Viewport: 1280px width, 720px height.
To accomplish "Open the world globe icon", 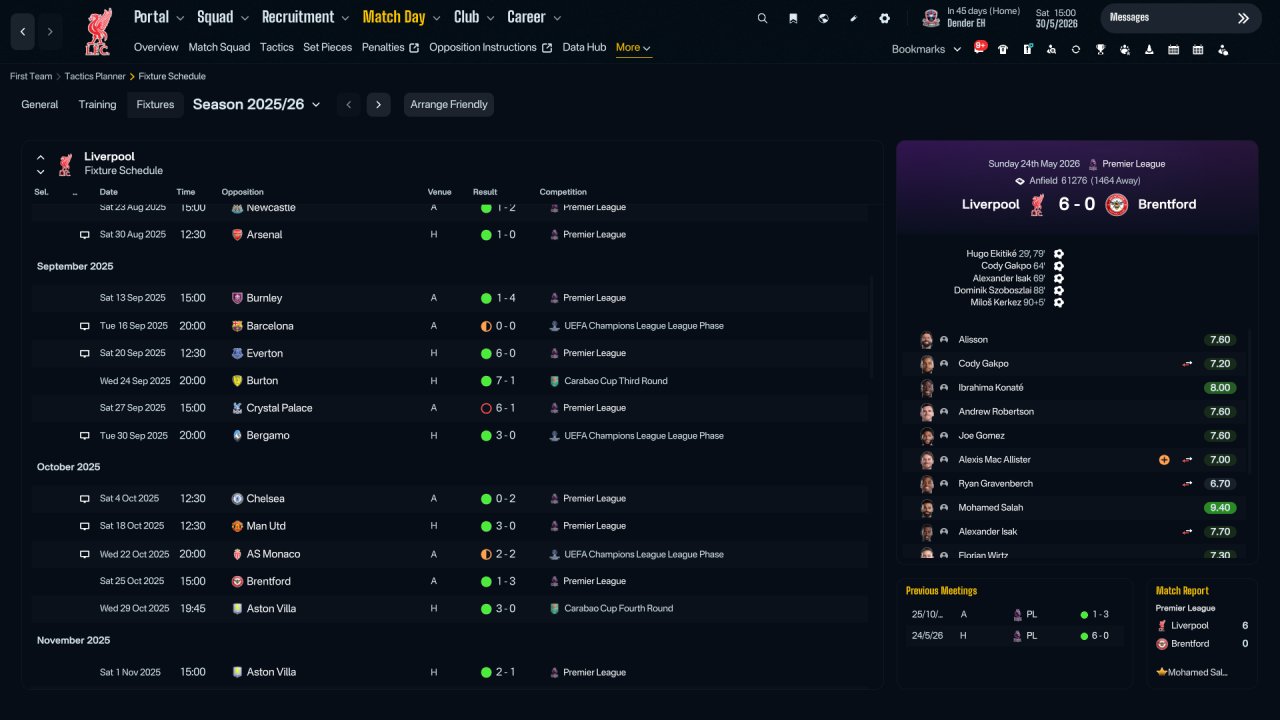I will pos(823,18).
